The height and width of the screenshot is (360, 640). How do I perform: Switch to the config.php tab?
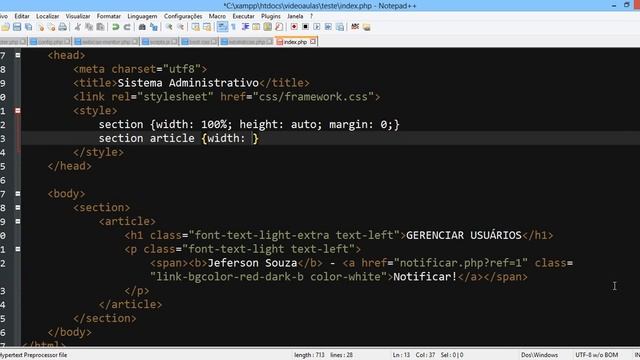[50, 42]
